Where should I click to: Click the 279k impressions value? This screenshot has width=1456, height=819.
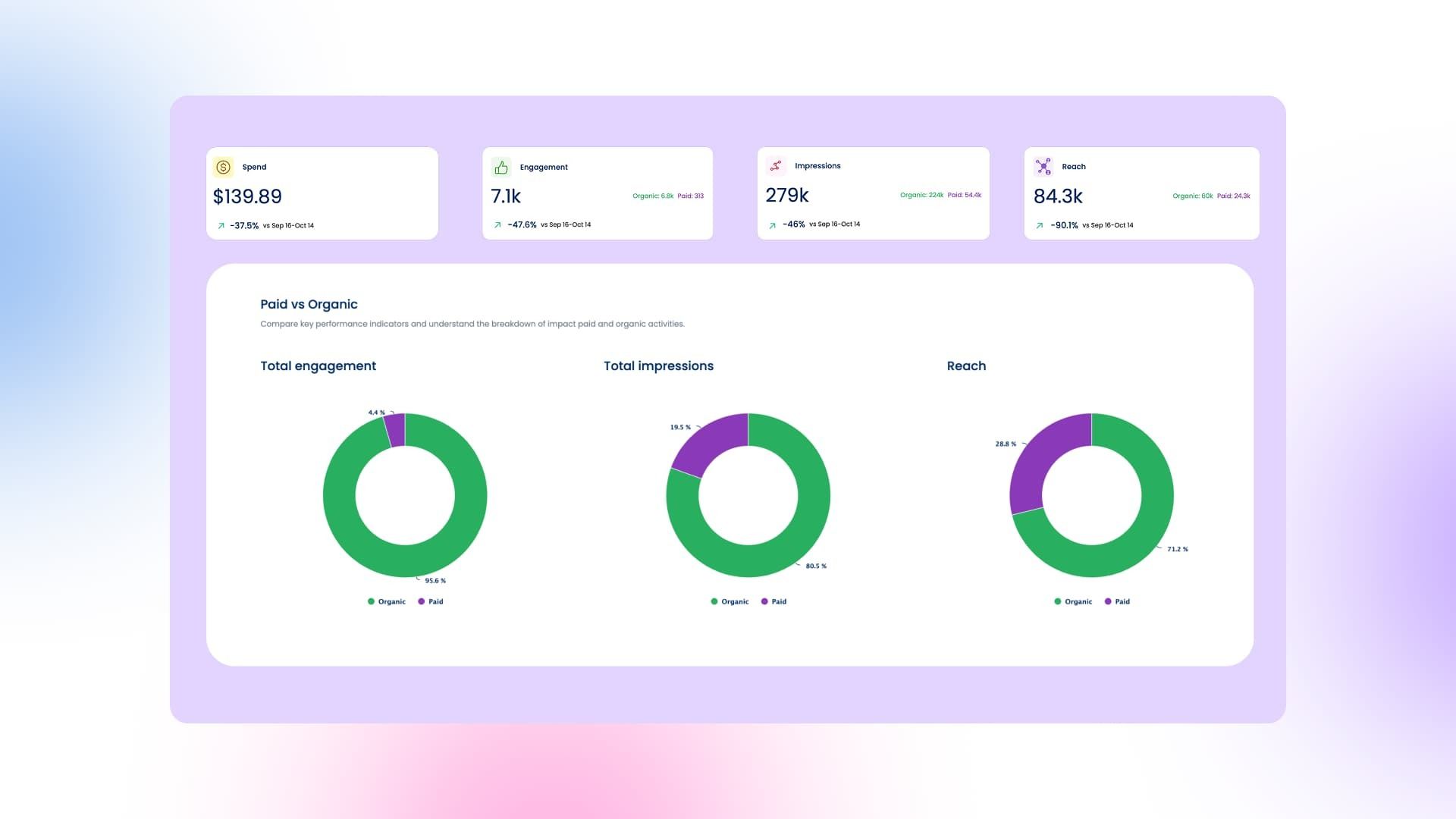[x=787, y=196]
